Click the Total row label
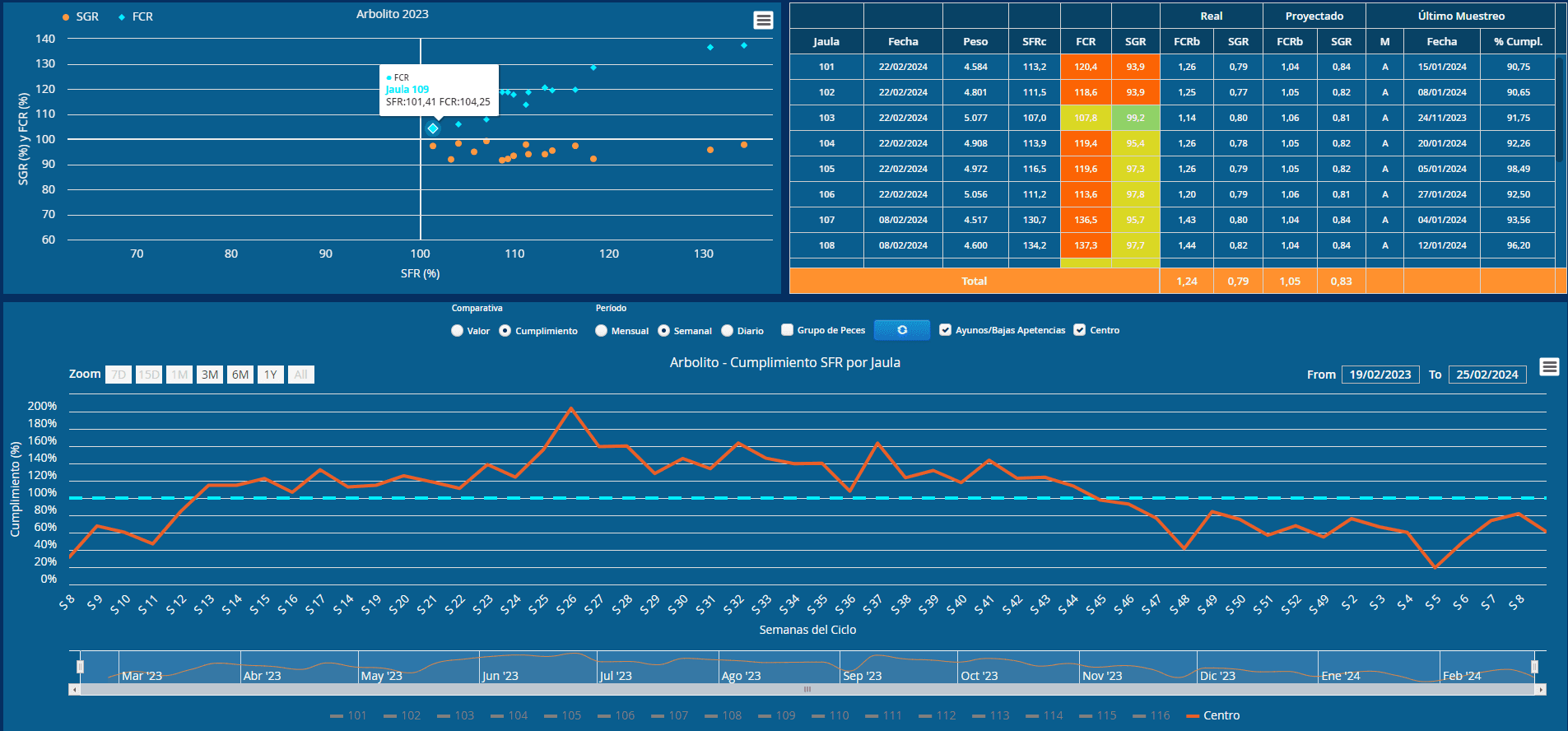The image size is (1568, 731). pyautogui.click(x=975, y=281)
